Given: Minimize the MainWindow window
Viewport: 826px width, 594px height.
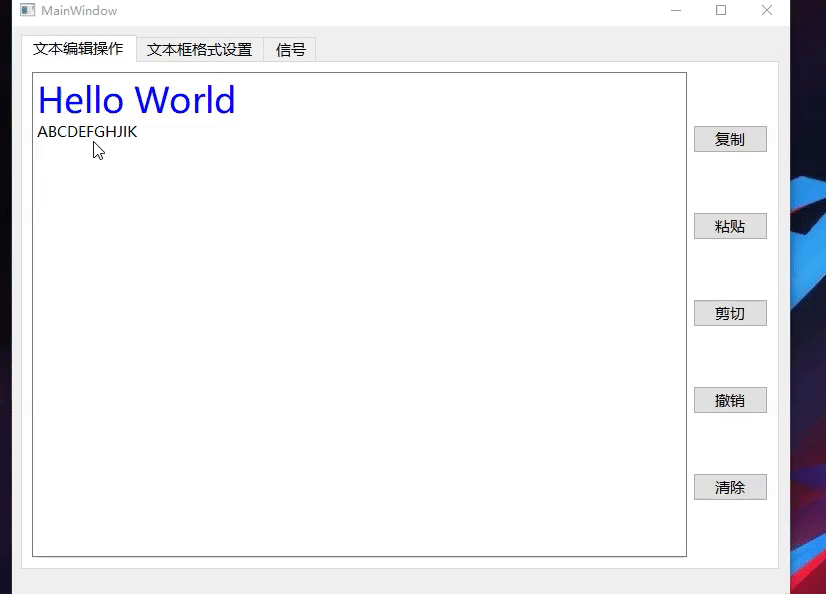Looking at the screenshot, I should (676, 10).
